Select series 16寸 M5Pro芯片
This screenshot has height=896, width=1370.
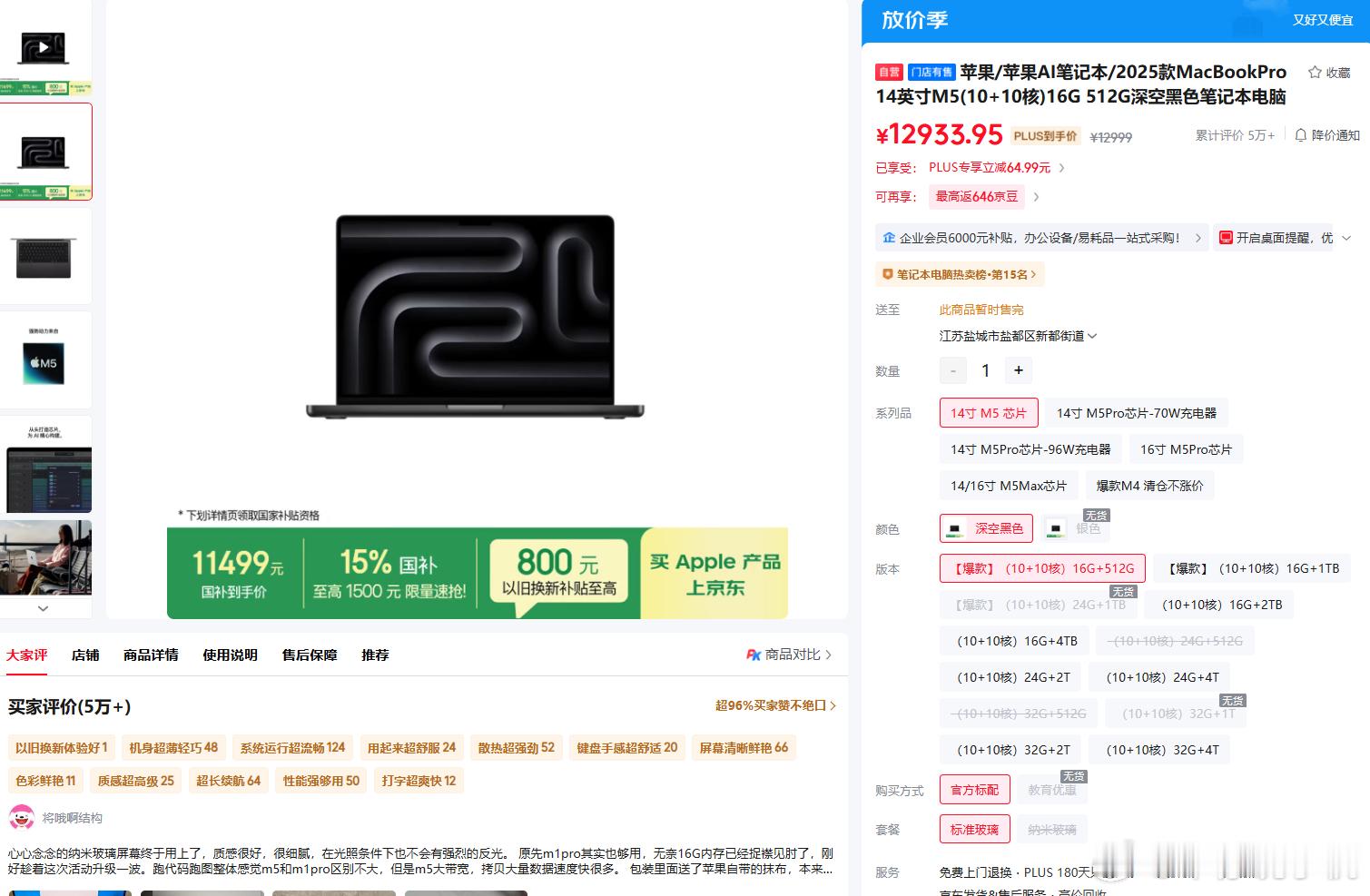click(x=1186, y=449)
